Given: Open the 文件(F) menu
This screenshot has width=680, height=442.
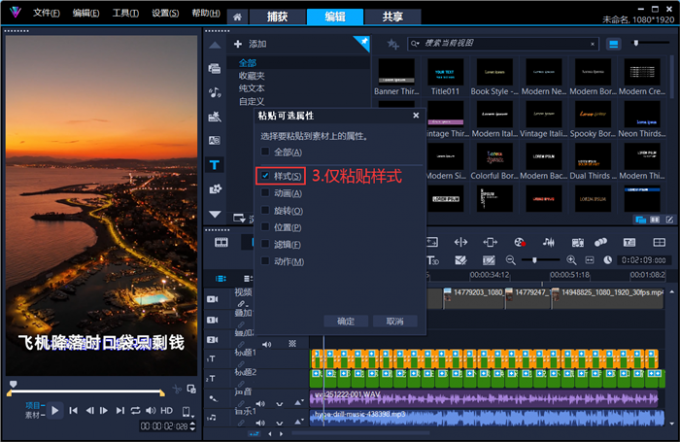Looking at the screenshot, I should (45, 13).
